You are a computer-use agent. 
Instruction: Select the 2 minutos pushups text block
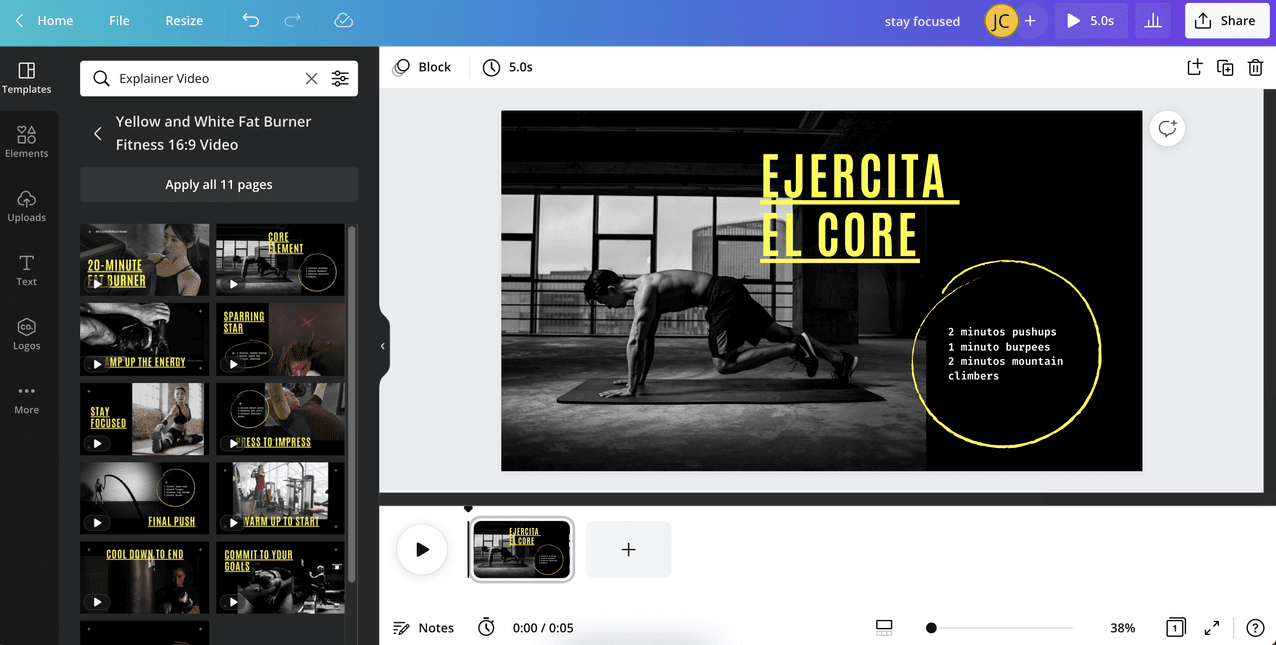(x=1005, y=354)
